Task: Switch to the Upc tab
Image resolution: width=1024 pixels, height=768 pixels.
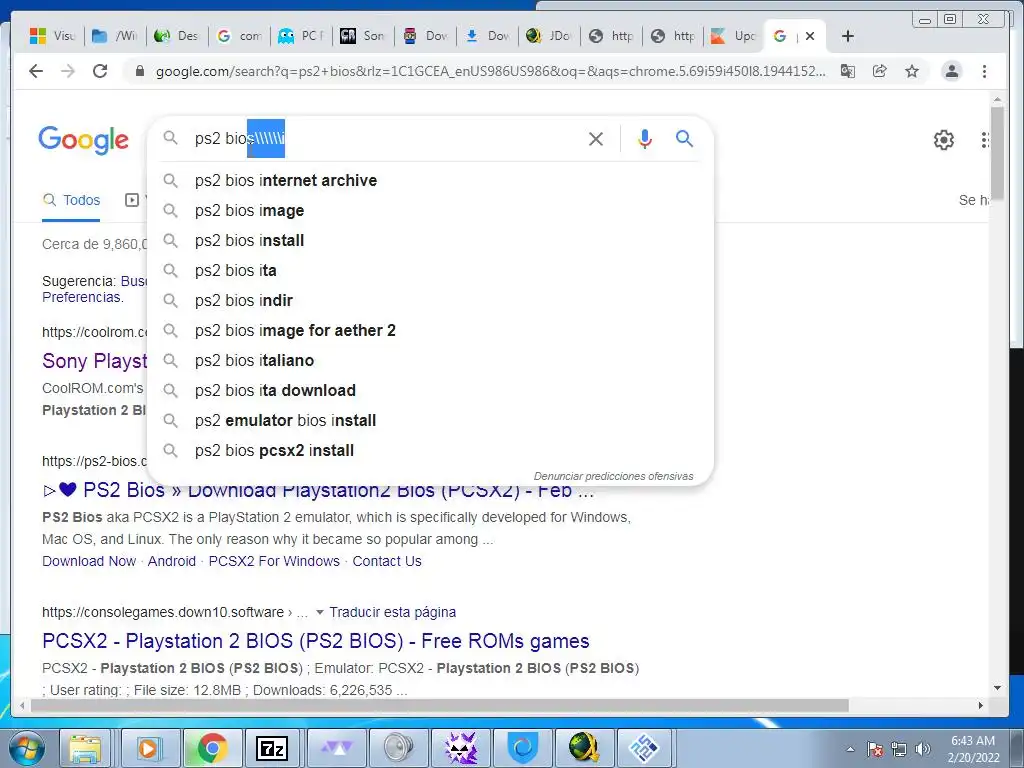Action: [x=735, y=36]
